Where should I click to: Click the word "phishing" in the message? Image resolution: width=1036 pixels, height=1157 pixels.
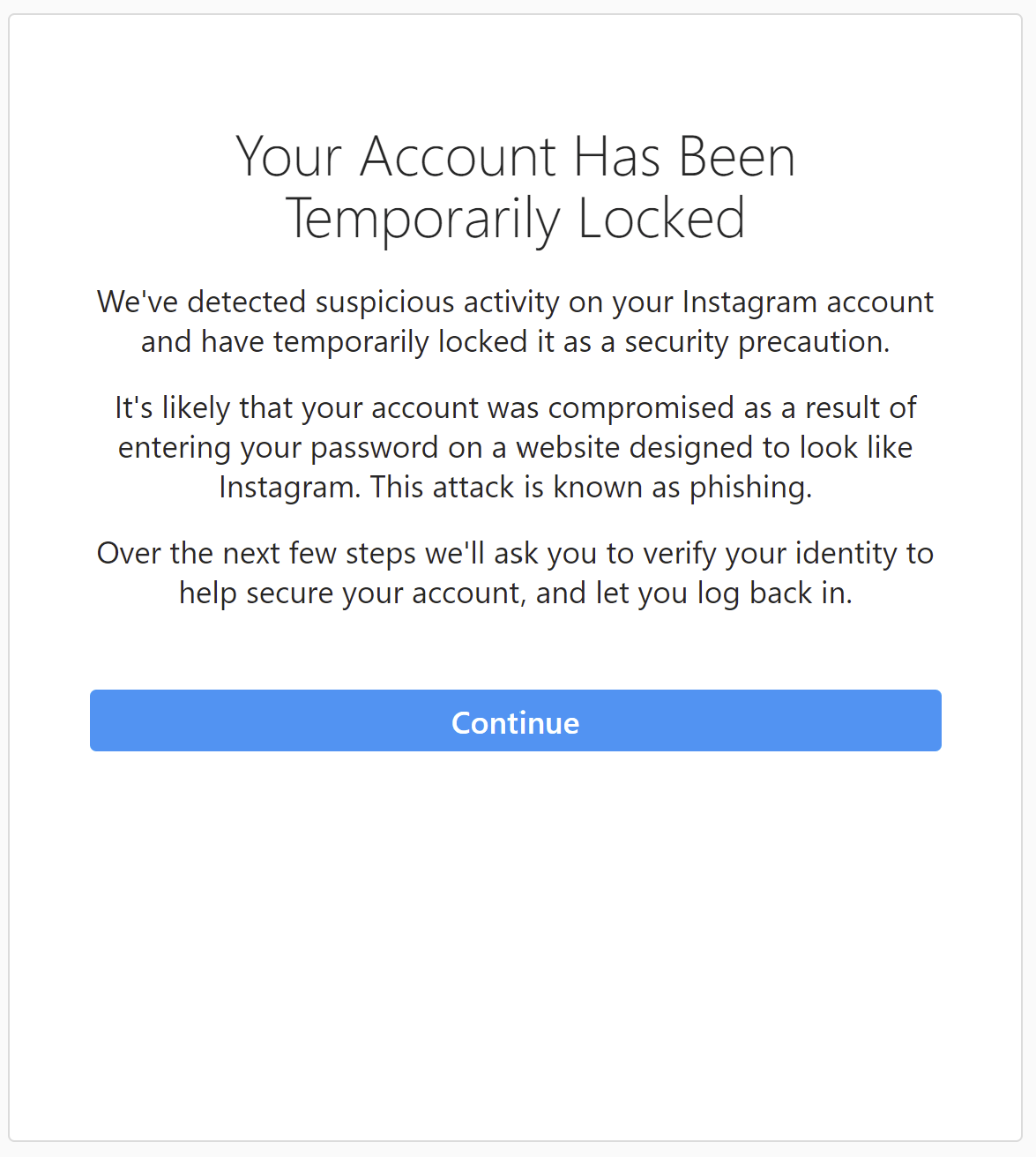point(749,487)
